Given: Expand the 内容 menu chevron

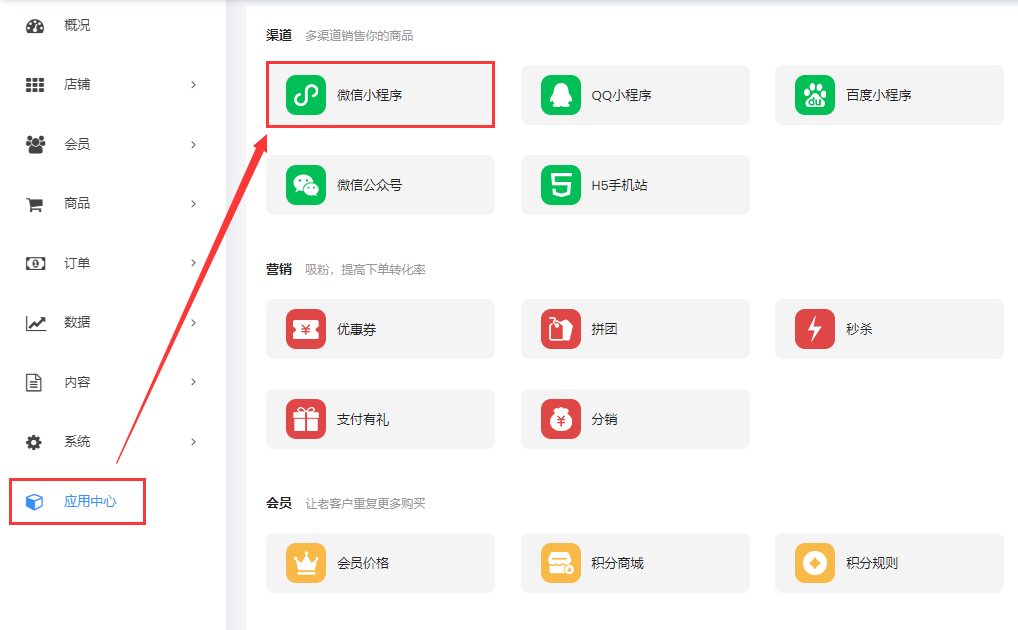Looking at the screenshot, I should pyautogui.click(x=193, y=382).
